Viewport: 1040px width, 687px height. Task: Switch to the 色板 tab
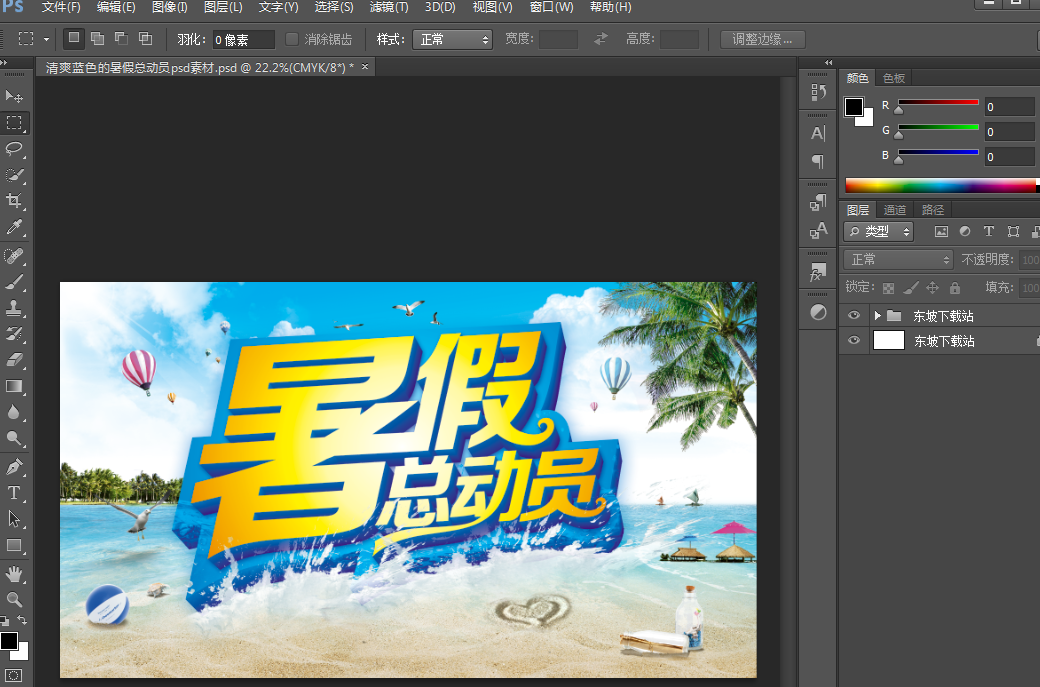tap(894, 78)
